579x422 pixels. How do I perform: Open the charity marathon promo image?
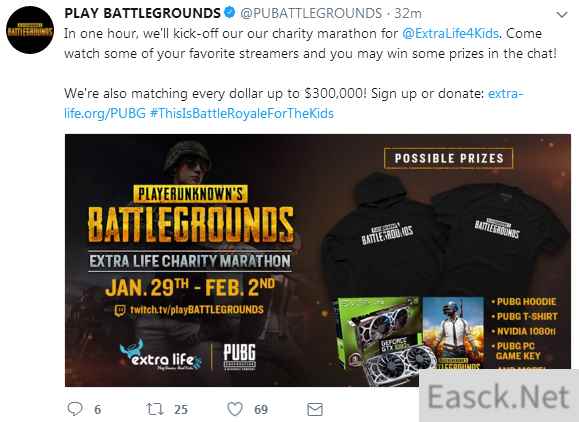point(318,260)
